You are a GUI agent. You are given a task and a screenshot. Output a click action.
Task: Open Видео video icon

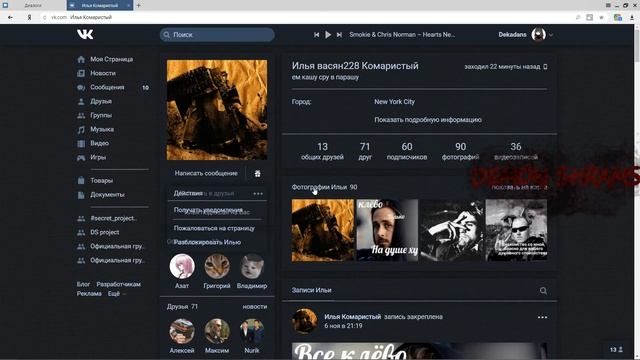click(x=81, y=143)
